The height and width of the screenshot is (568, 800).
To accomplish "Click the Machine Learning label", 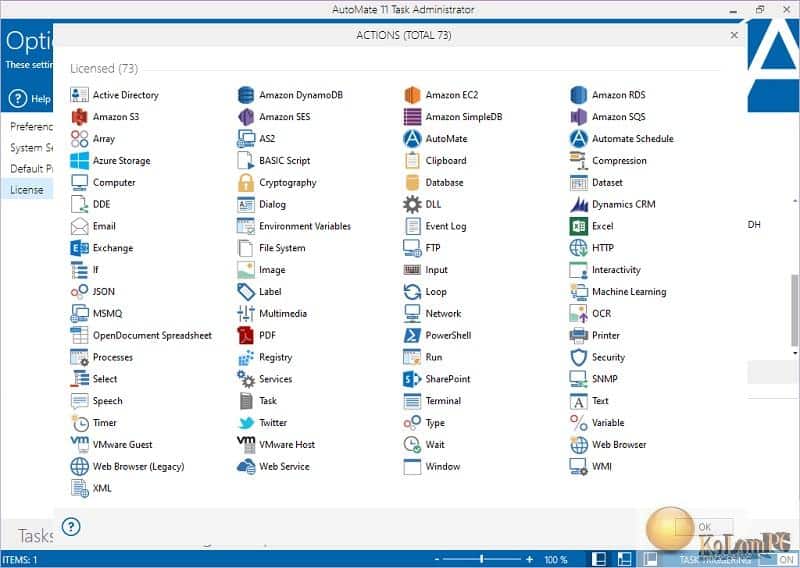I will click(x=629, y=292).
